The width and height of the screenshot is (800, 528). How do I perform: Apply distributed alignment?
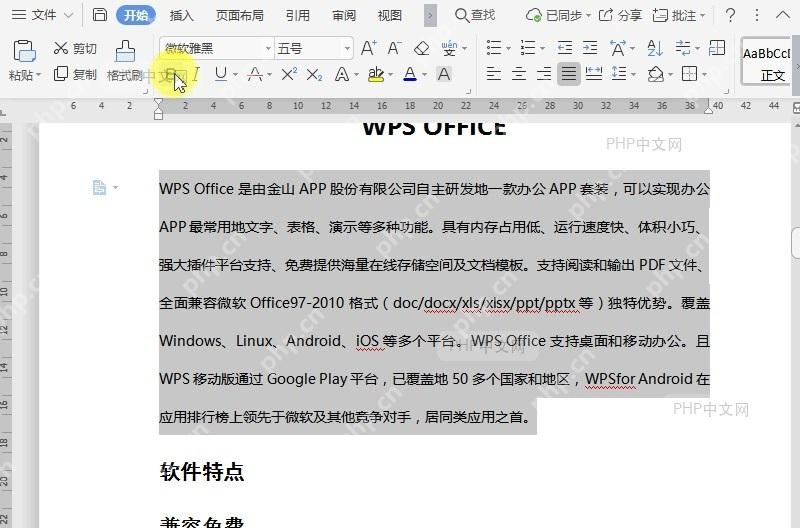[x=593, y=74]
